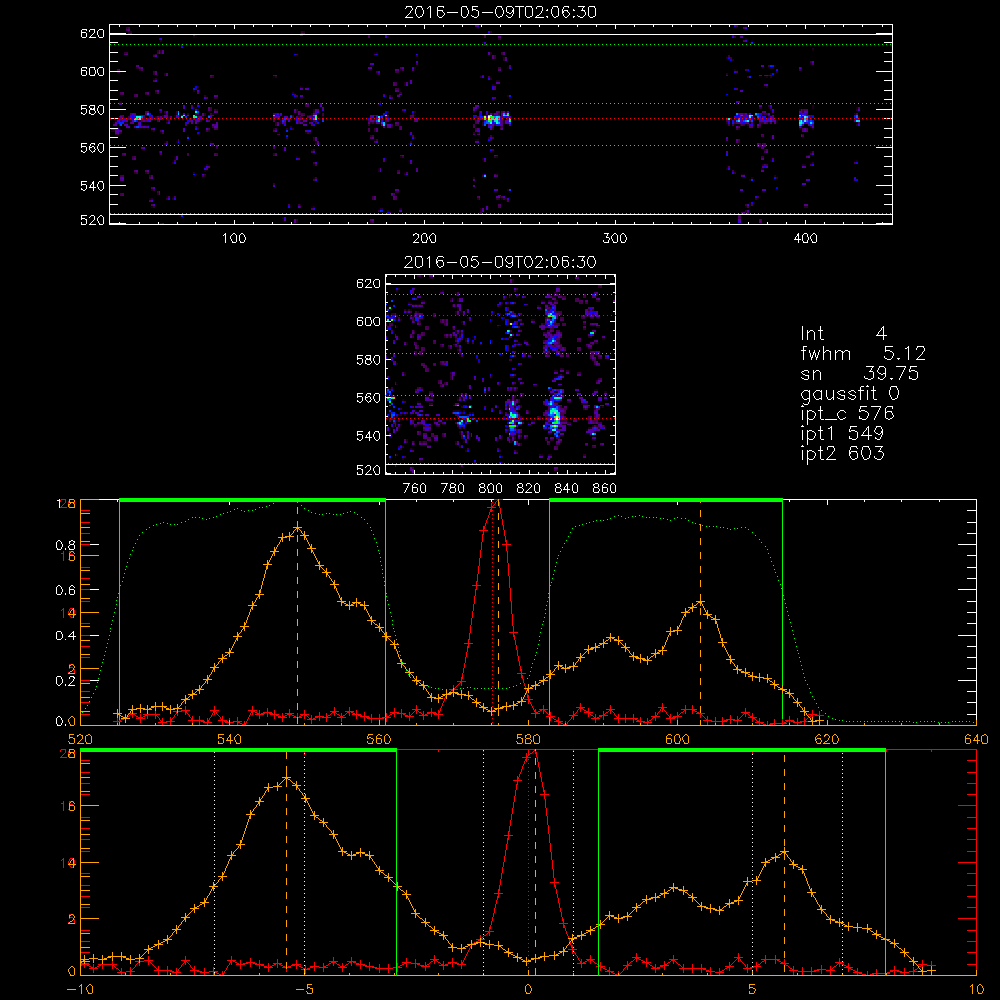Click x-axis label -10 of bottom plot

coord(80,989)
